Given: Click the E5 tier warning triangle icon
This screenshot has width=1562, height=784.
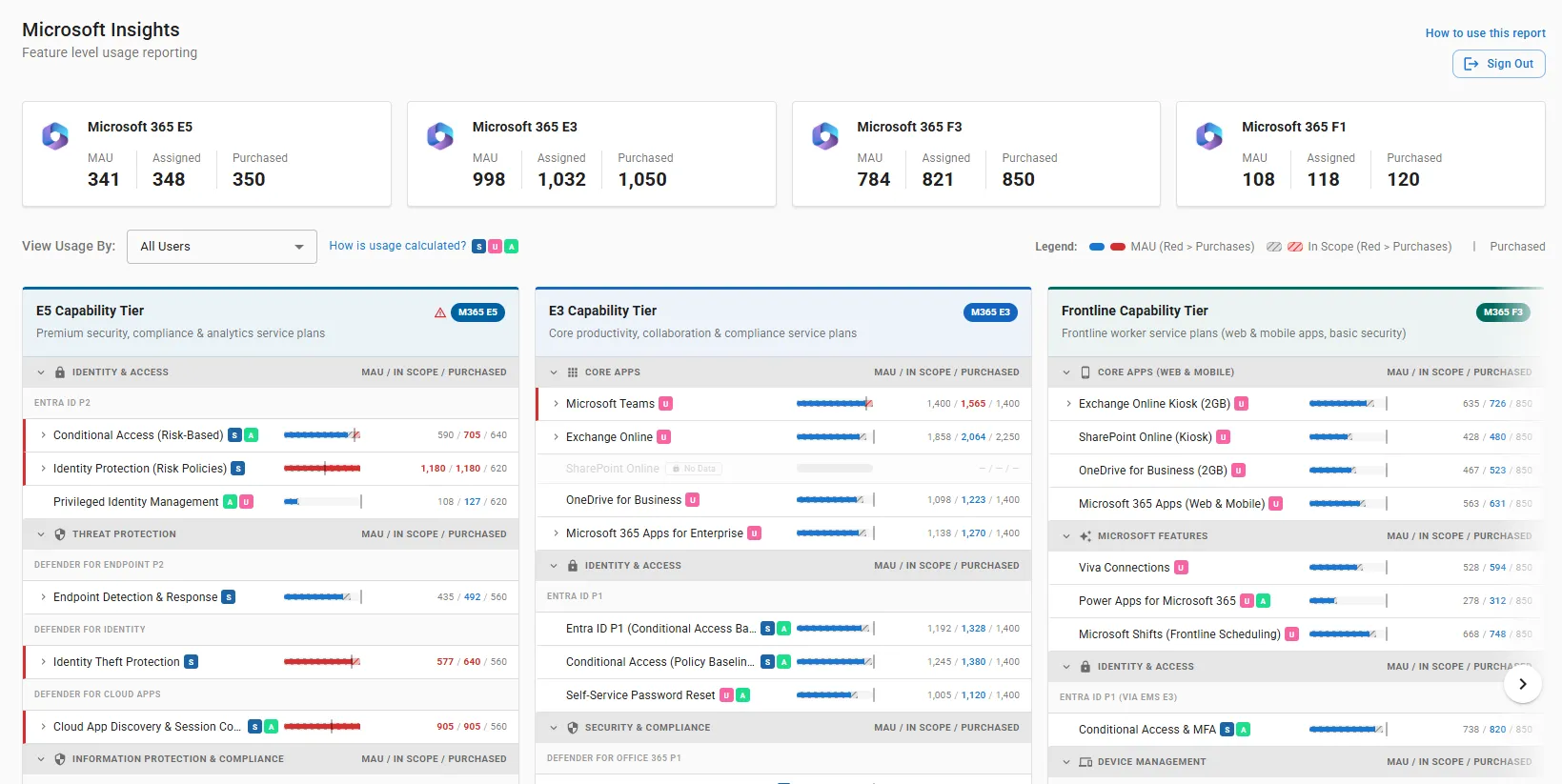Looking at the screenshot, I should pos(440,312).
